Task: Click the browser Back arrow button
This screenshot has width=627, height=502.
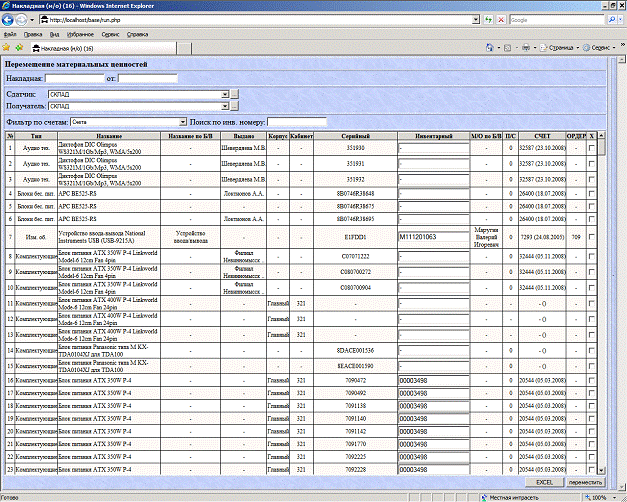Action: (x=9, y=20)
